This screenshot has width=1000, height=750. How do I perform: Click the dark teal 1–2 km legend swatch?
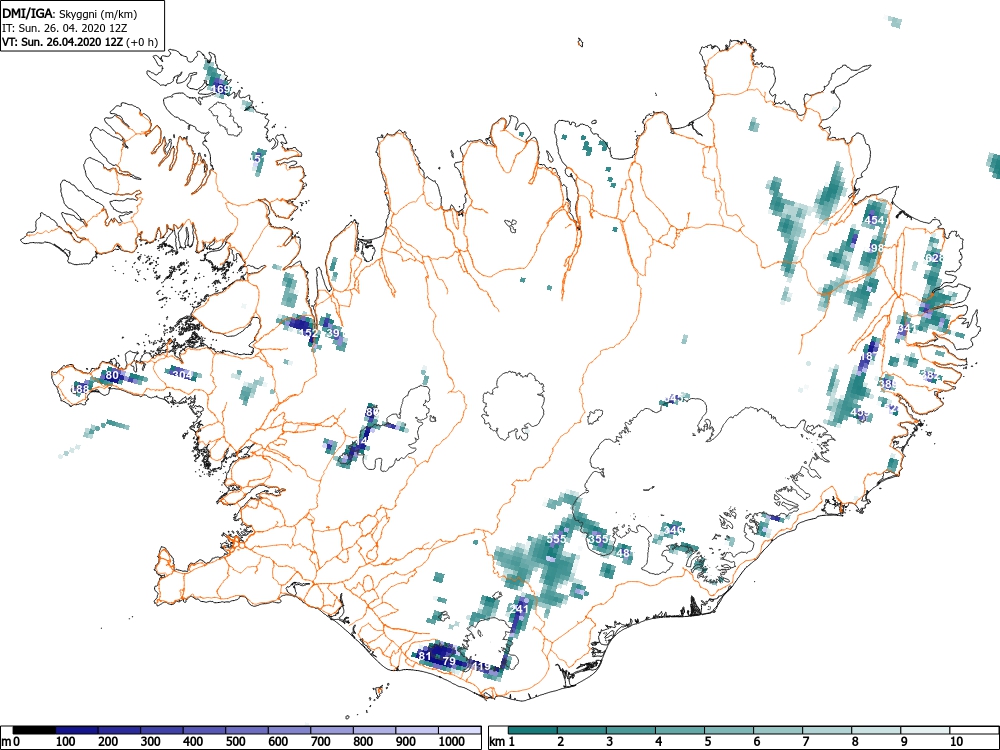(533, 730)
